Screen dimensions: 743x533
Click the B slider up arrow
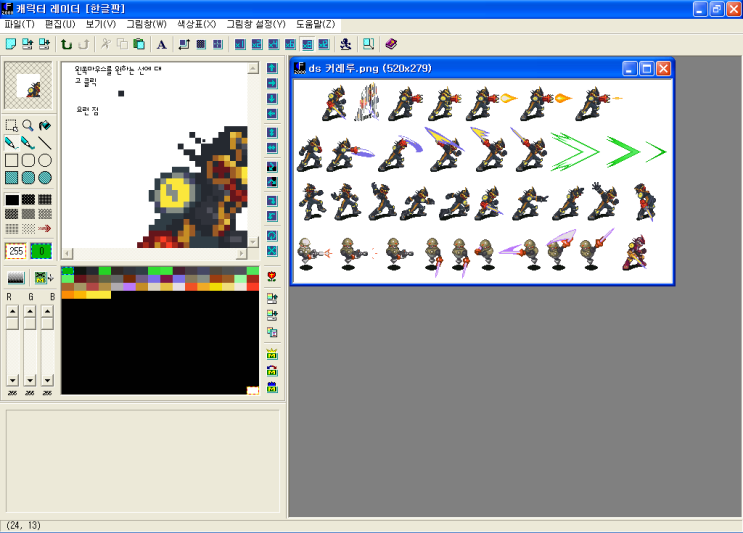coord(47,311)
